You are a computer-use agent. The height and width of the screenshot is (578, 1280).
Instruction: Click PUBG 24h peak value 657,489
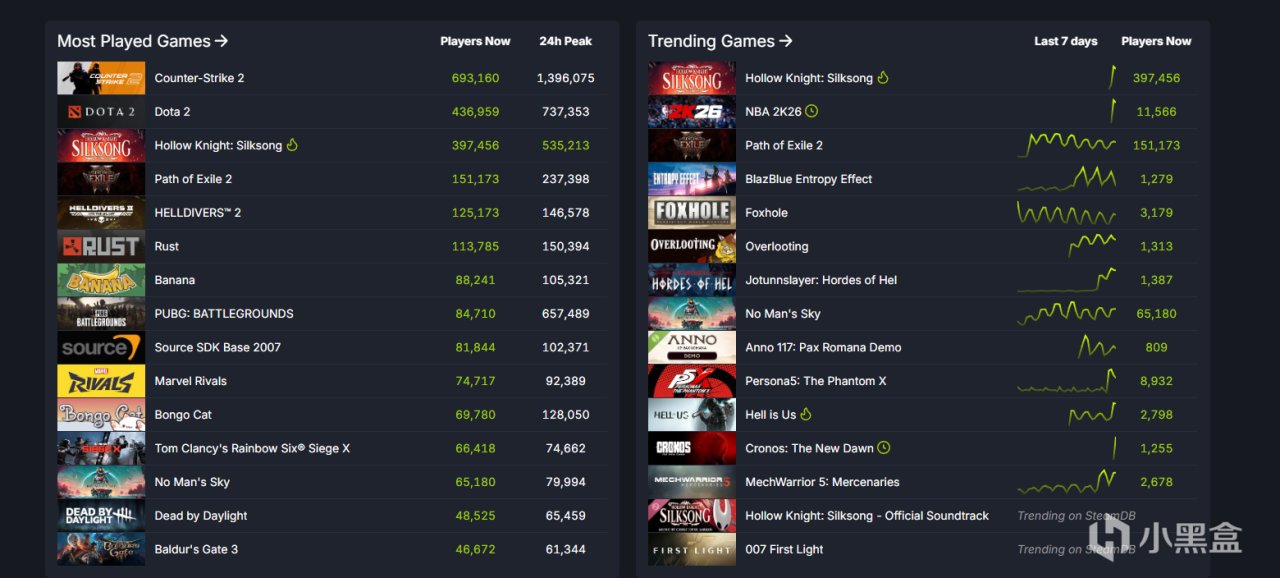point(566,314)
